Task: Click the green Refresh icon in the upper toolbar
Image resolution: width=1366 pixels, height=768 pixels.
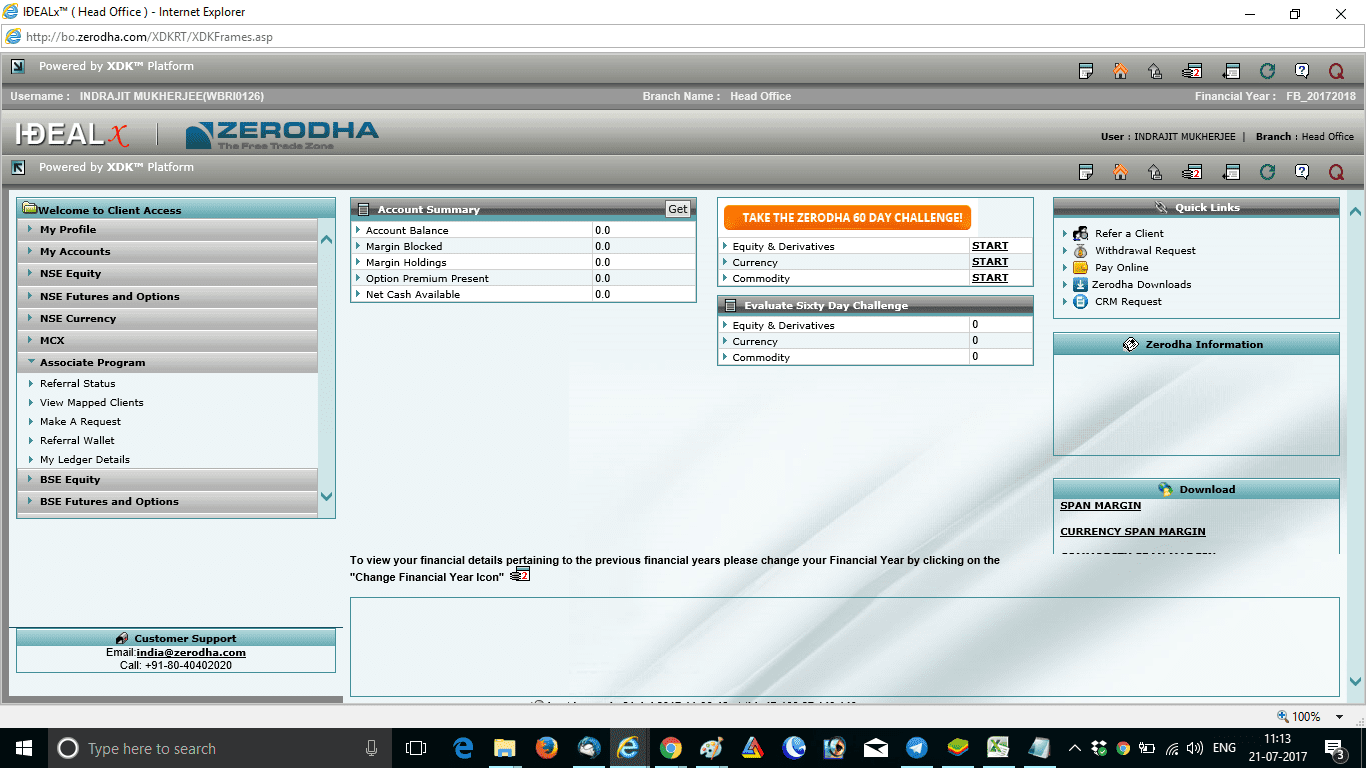Action: [x=1267, y=71]
